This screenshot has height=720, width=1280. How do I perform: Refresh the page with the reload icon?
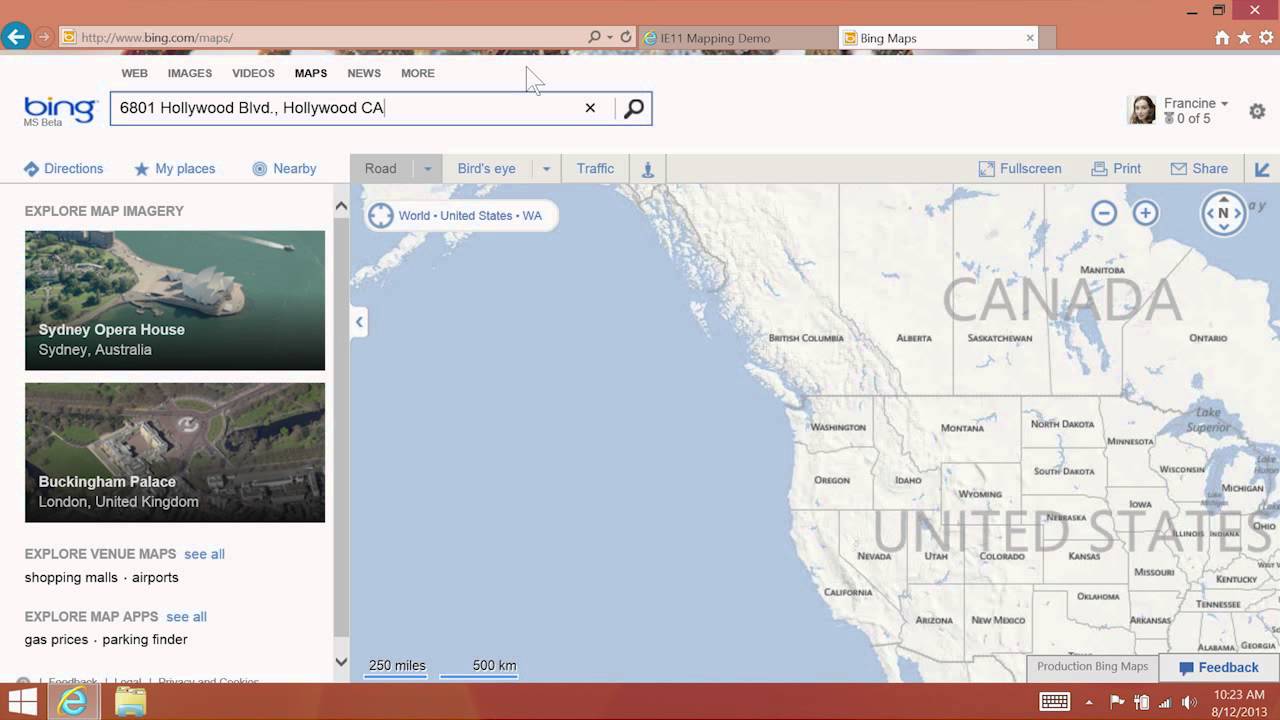point(626,37)
